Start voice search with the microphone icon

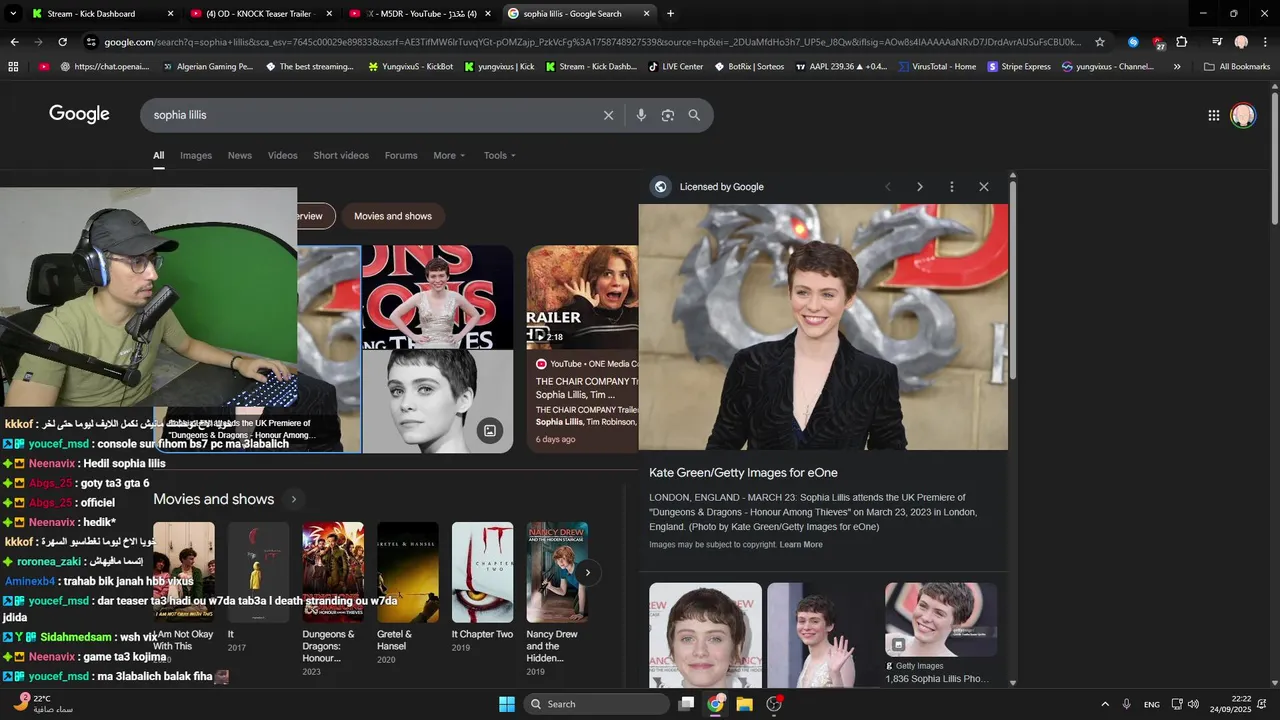coord(641,115)
